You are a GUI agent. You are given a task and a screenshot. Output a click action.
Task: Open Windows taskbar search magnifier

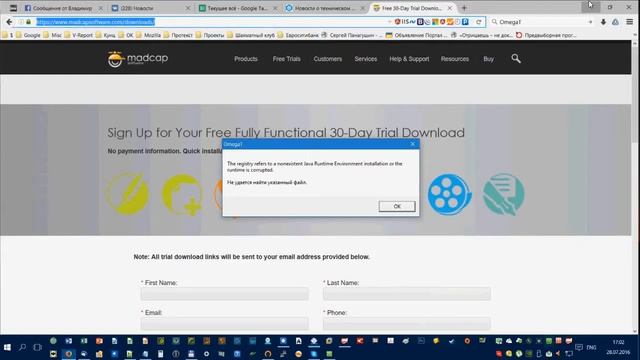click(x=22, y=347)
